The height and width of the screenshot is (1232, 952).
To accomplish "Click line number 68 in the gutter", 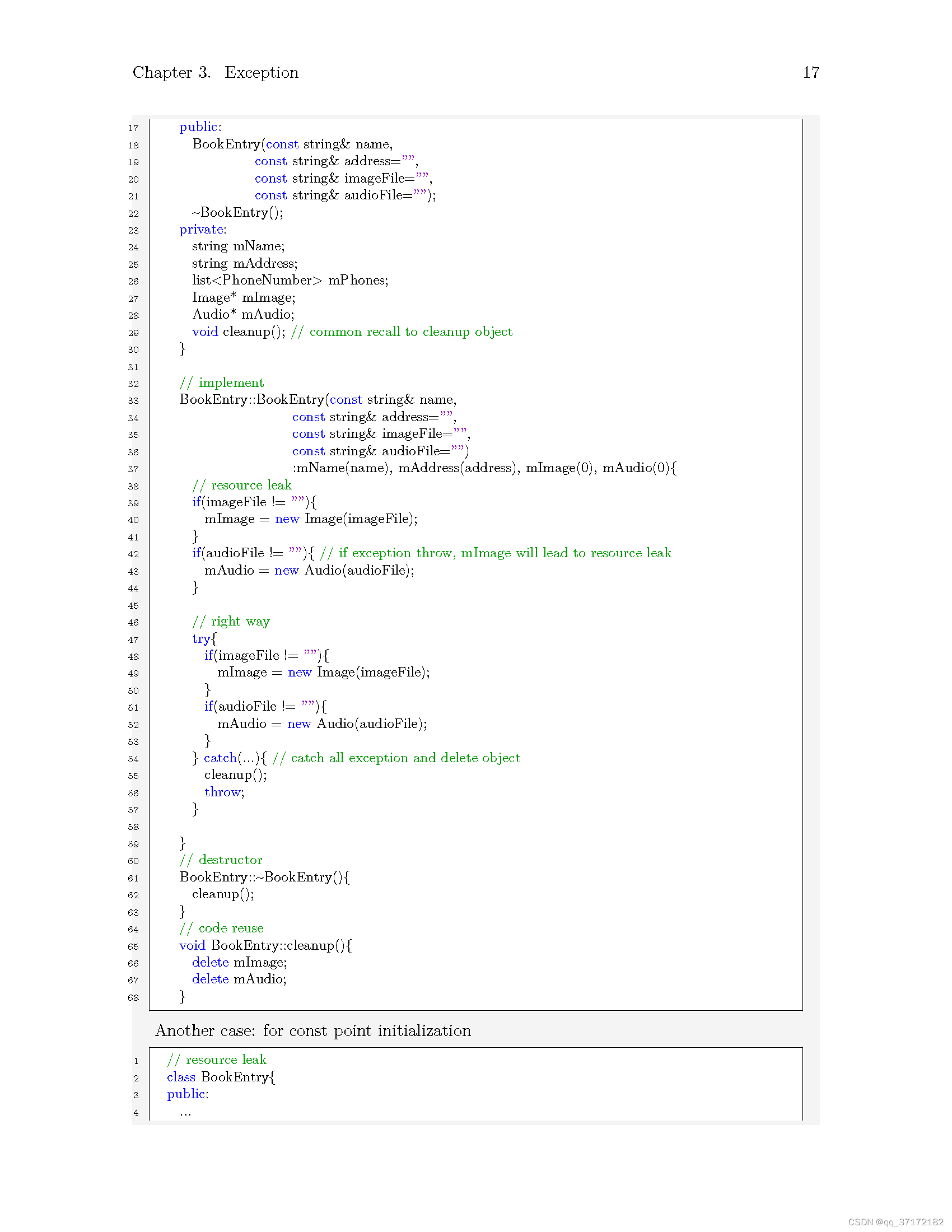I will click(x=133, y=997).
